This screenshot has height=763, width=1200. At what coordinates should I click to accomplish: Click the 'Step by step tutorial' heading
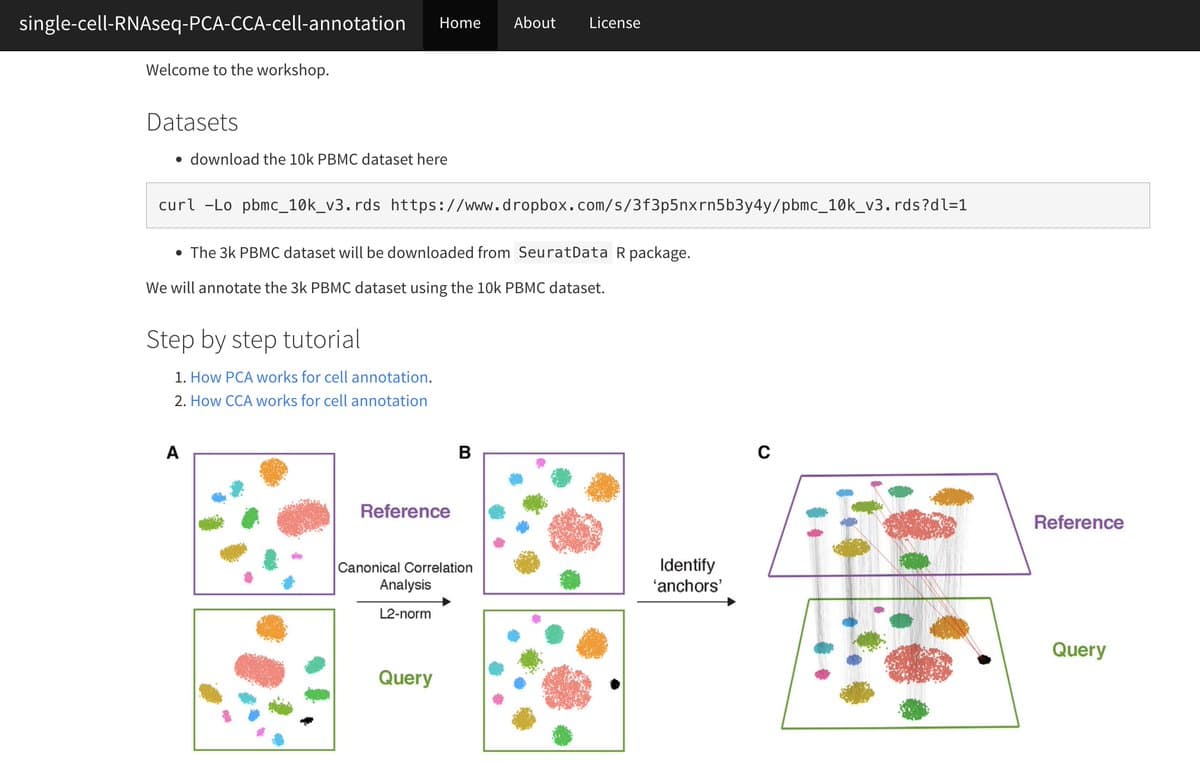tap(253, 339)
